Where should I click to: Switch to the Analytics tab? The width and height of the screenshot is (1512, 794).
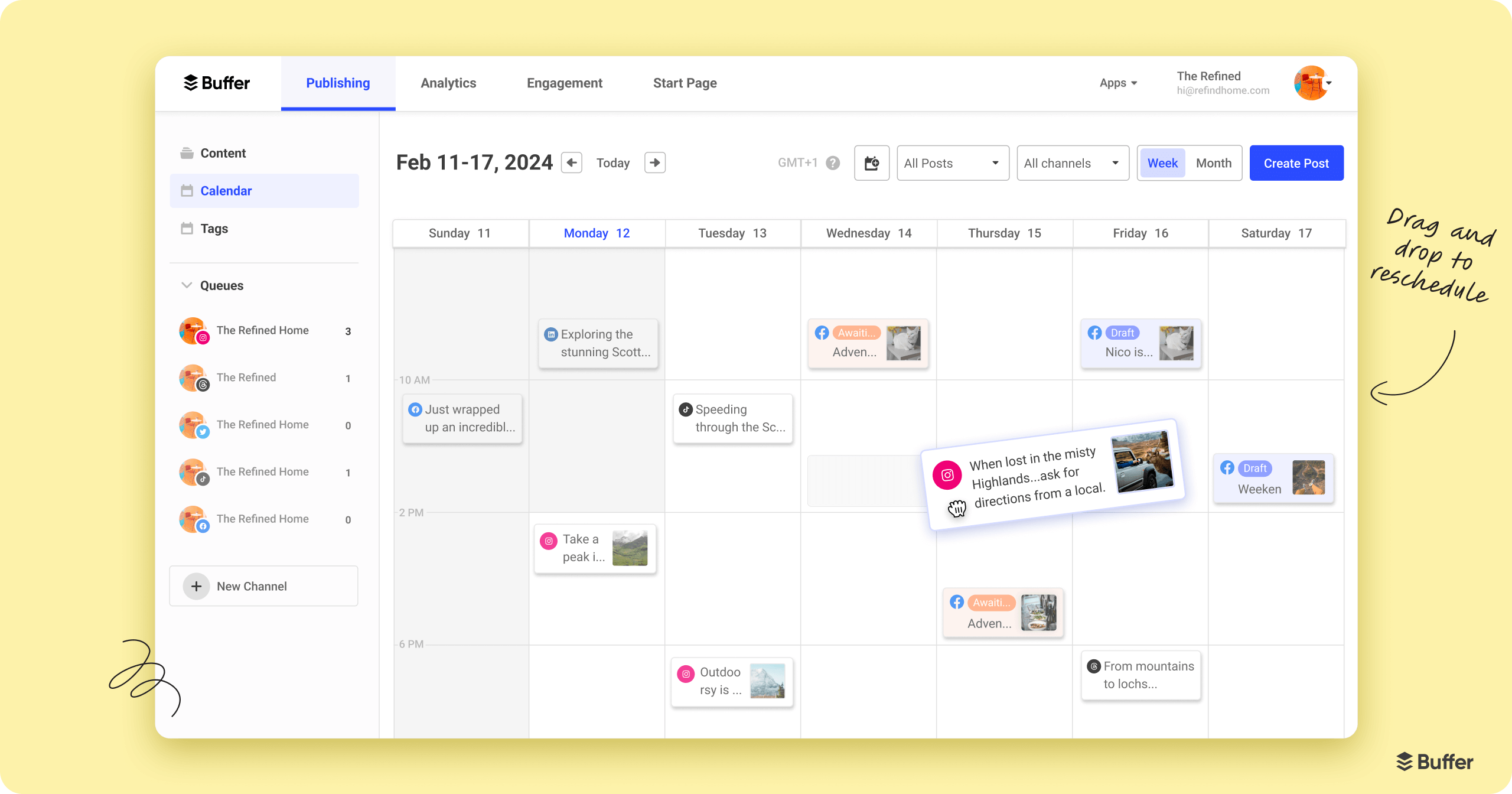(x=448, y=83)
